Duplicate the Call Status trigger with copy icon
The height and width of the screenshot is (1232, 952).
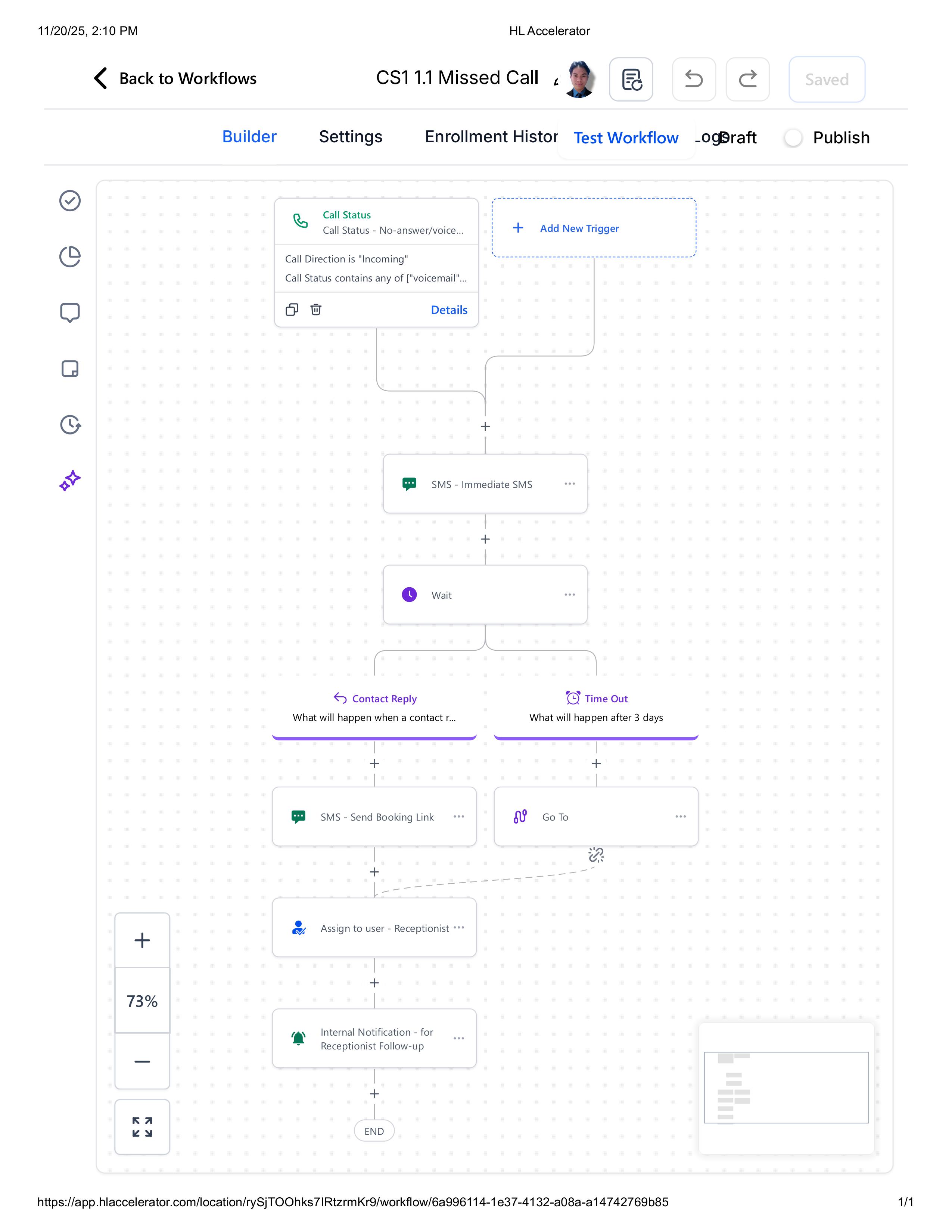[292, 309]
